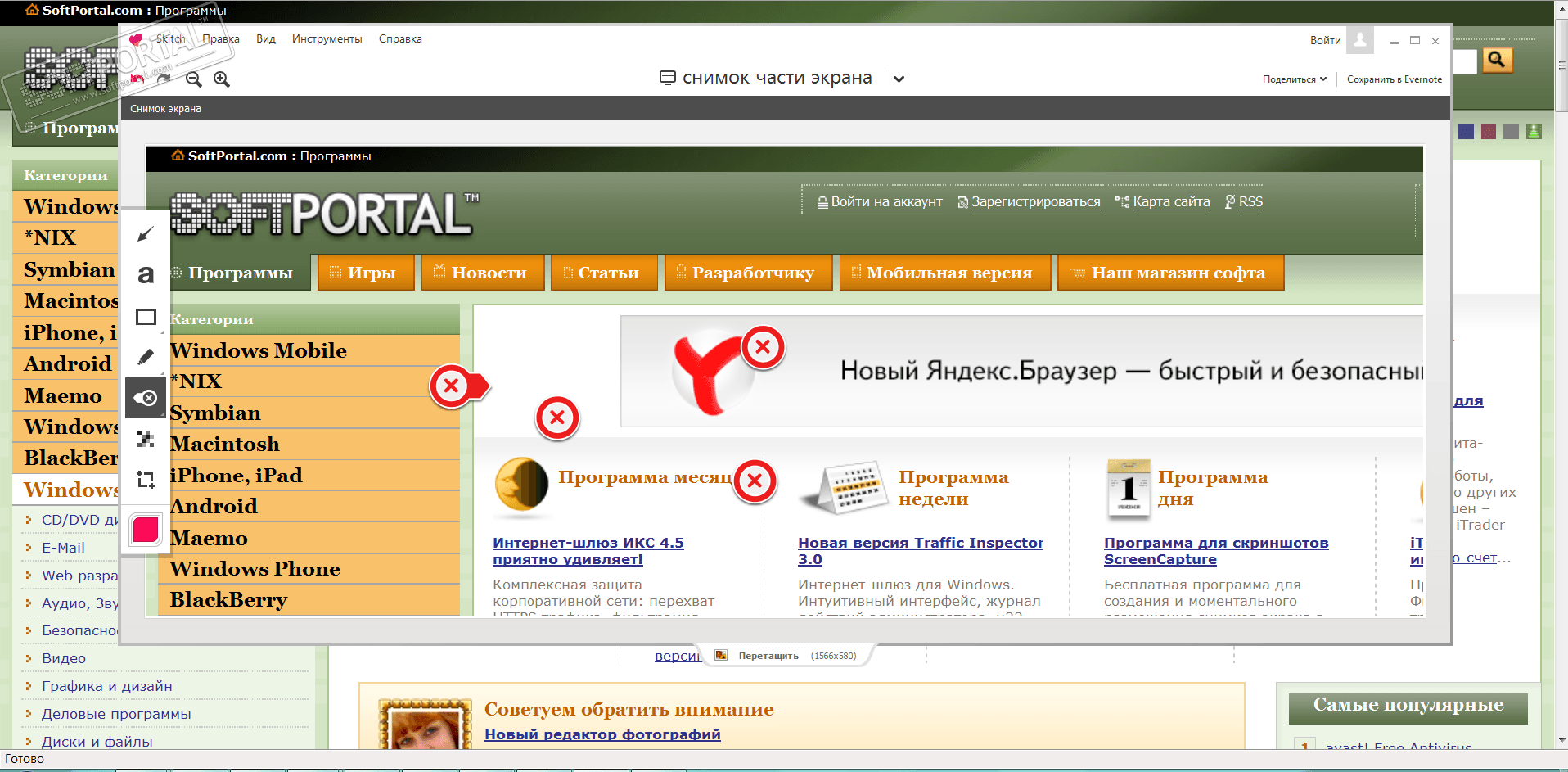Screen dimensions: 1568x772
Task: Select the Rectangle shape tool
Action: coord(146,317)
